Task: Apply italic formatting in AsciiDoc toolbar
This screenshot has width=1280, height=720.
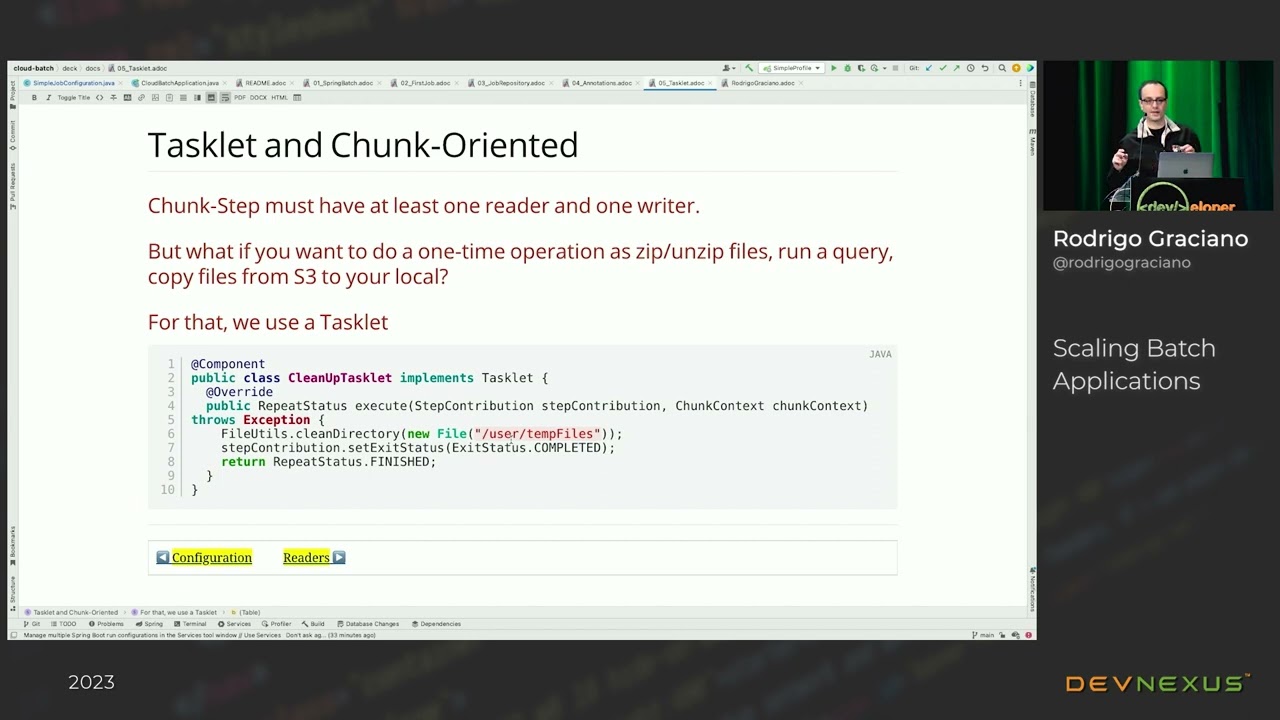Action: [x=48, y=97]
